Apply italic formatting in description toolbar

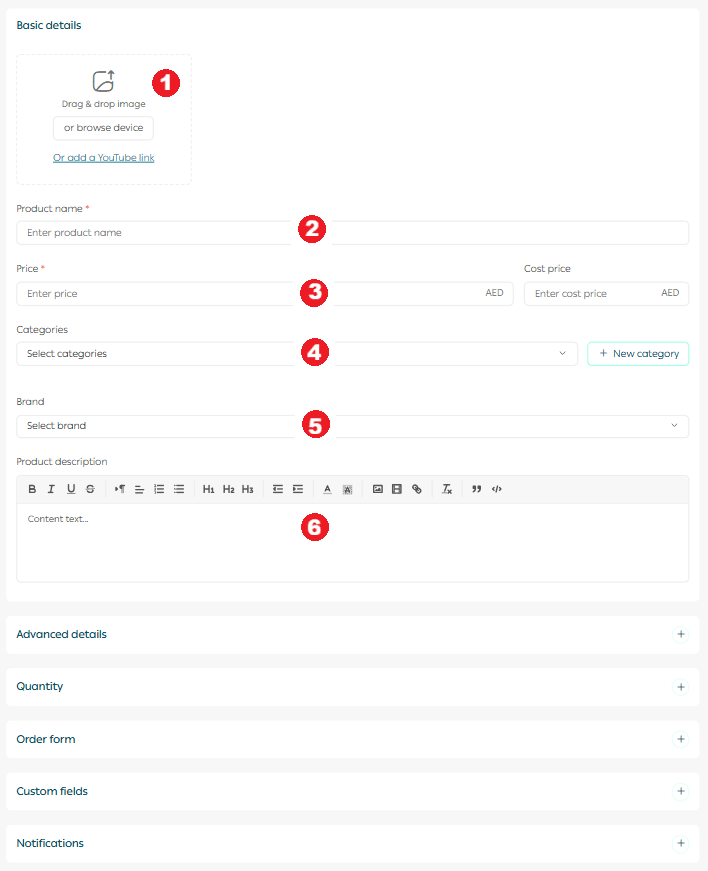pyautogui.click(x=51, y=489)
